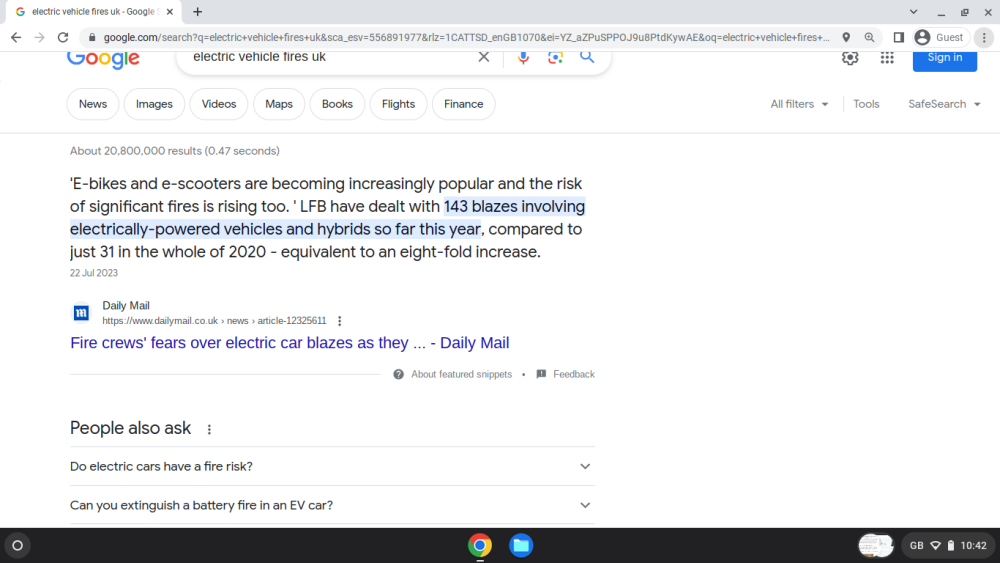Select the Finance filter tab
This screenshot has height=563, width=1000.
pos(464,104)
